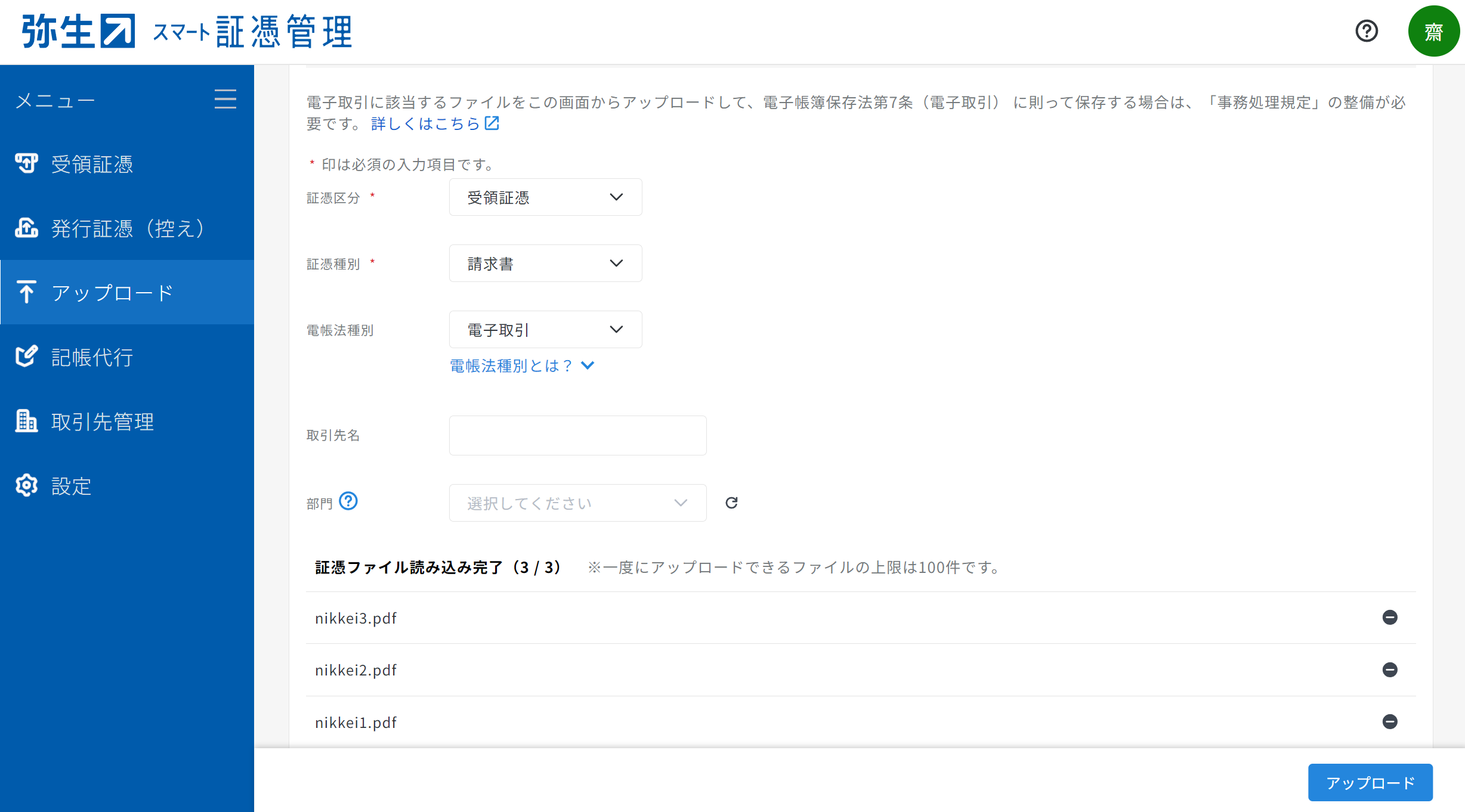Click the 発行証憑（控え）sidebar icon
1465x812 pixels.
point(26,227)
